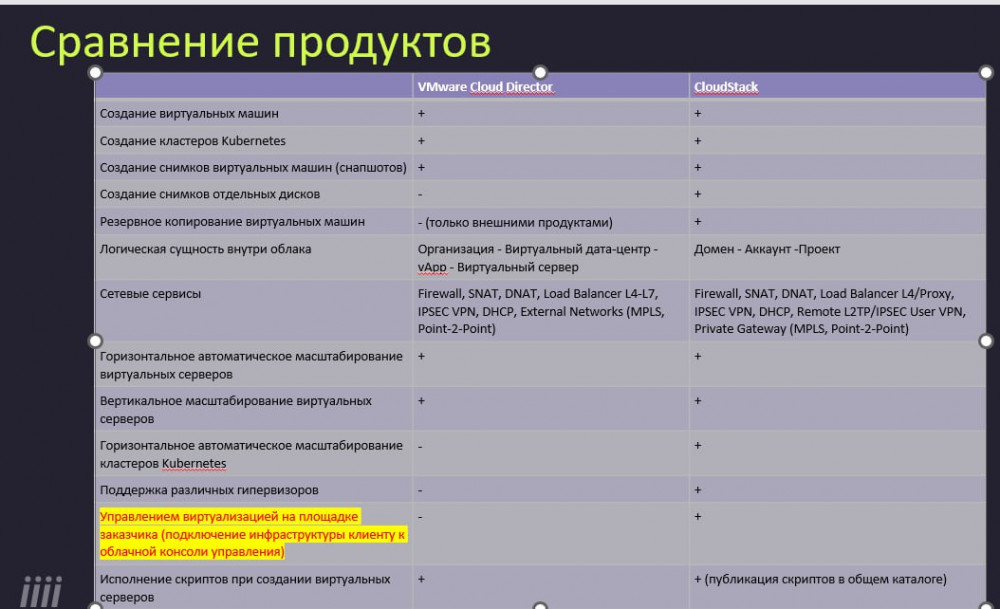Select 'Домен - Аккаунт -Проект' cell
1000x609 pixels.
(837, 258)
